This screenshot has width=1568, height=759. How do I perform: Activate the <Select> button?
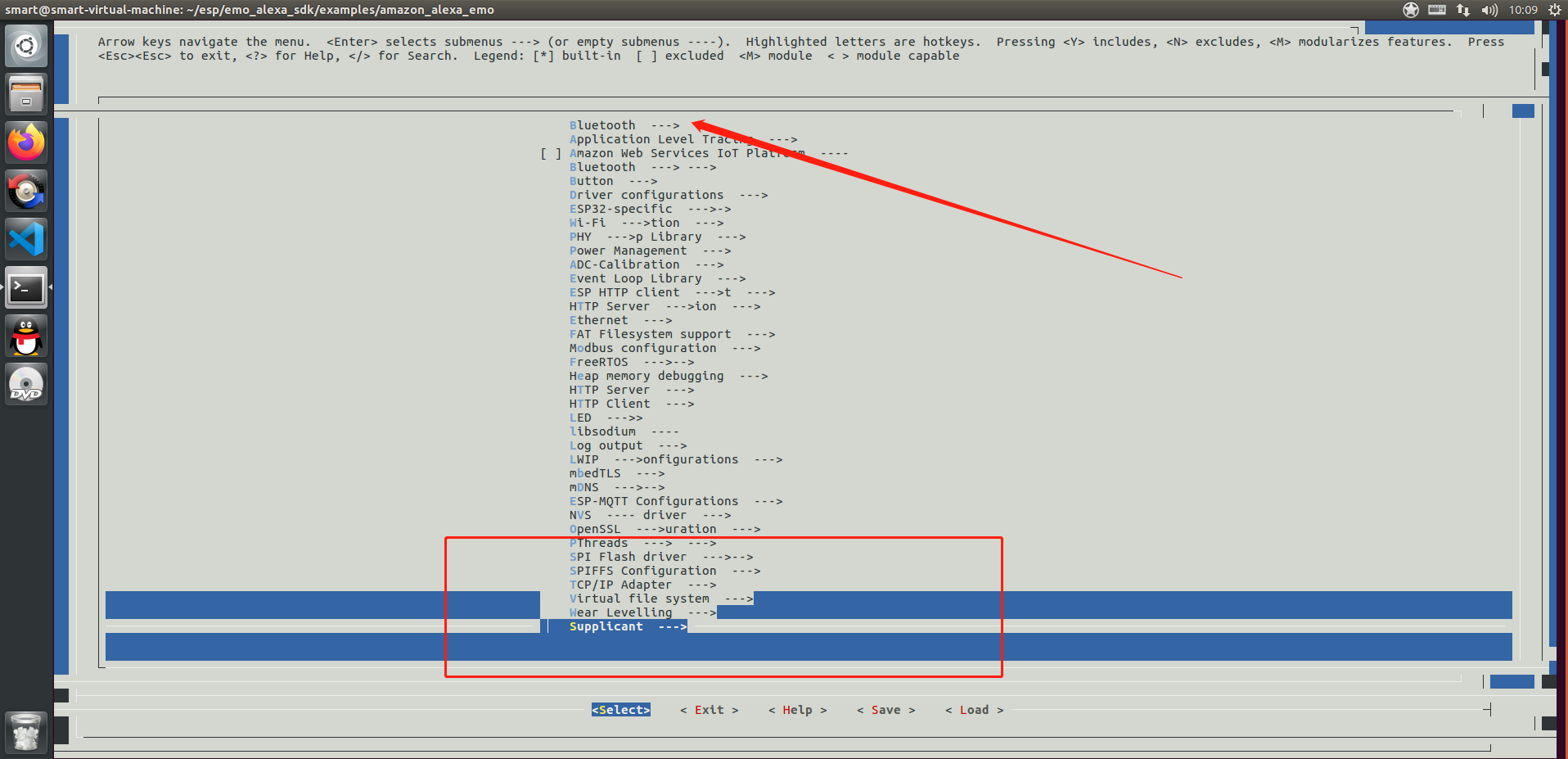coord(621,710)
